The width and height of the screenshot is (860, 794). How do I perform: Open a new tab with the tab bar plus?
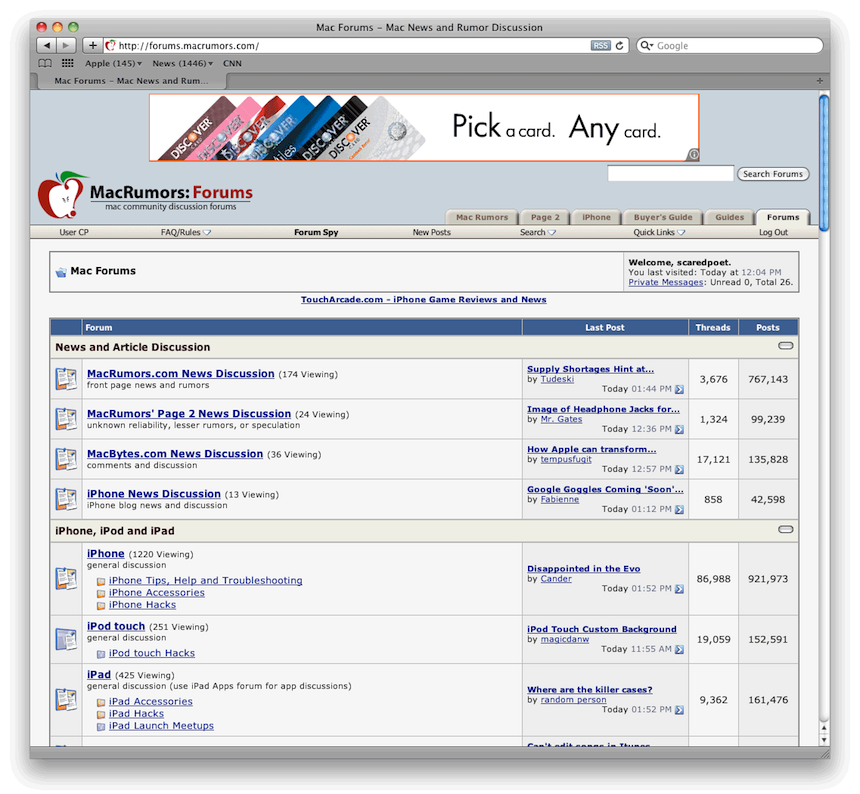[x=819, y=81]
